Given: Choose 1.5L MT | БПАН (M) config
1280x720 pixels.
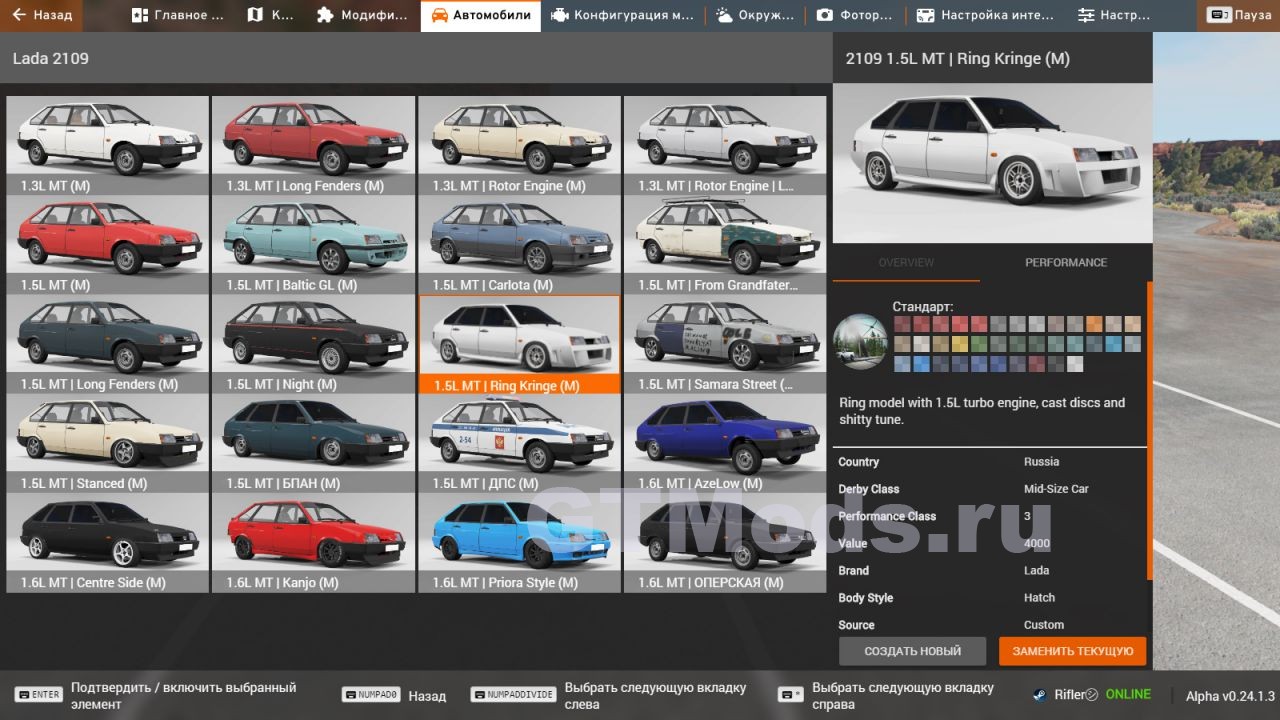Looking at the screenshot, I should pos(314,443).
